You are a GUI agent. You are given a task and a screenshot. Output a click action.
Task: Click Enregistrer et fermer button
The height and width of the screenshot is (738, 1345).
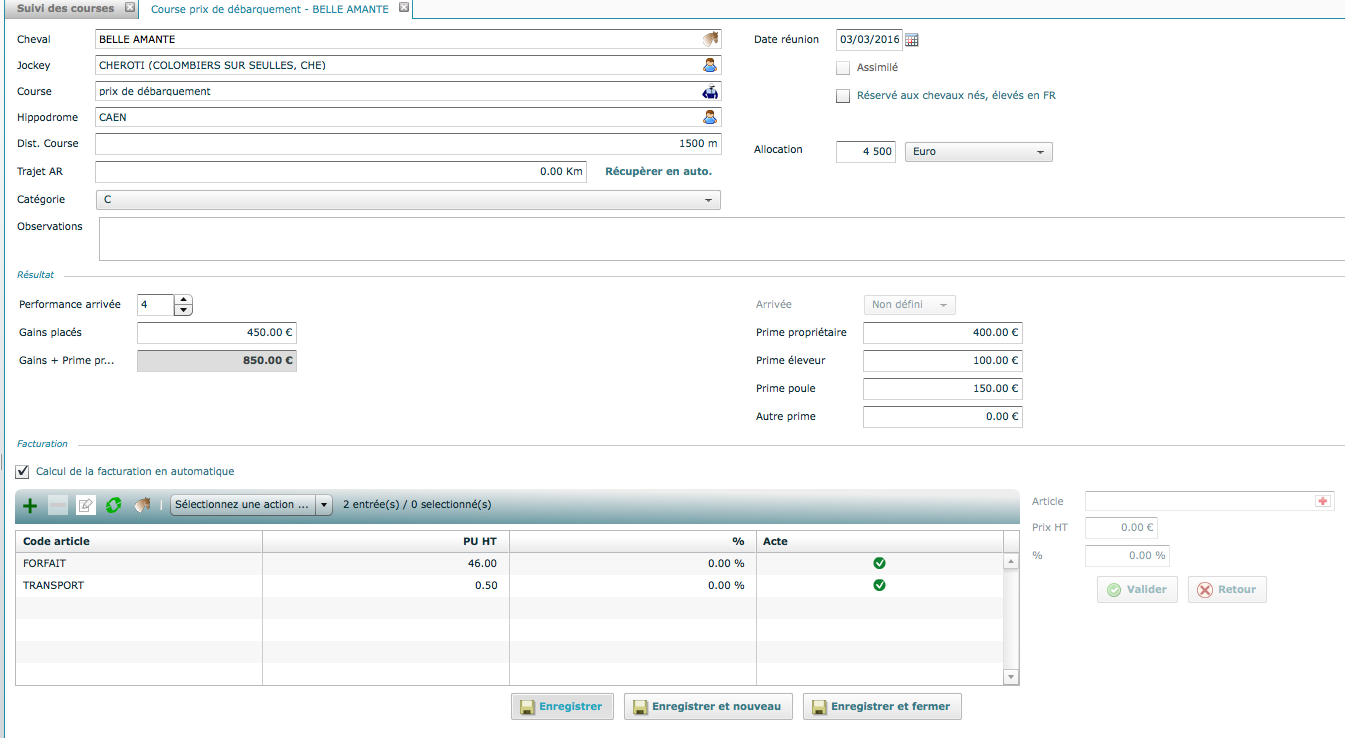tap(882, 706)
